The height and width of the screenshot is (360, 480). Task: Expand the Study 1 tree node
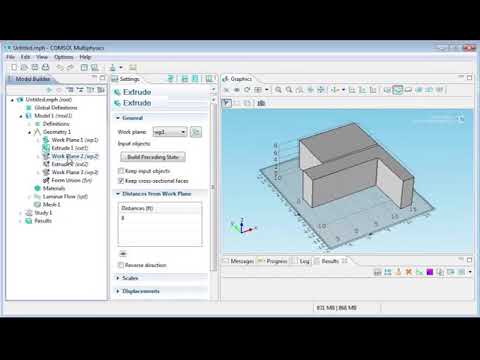point(21,213)
